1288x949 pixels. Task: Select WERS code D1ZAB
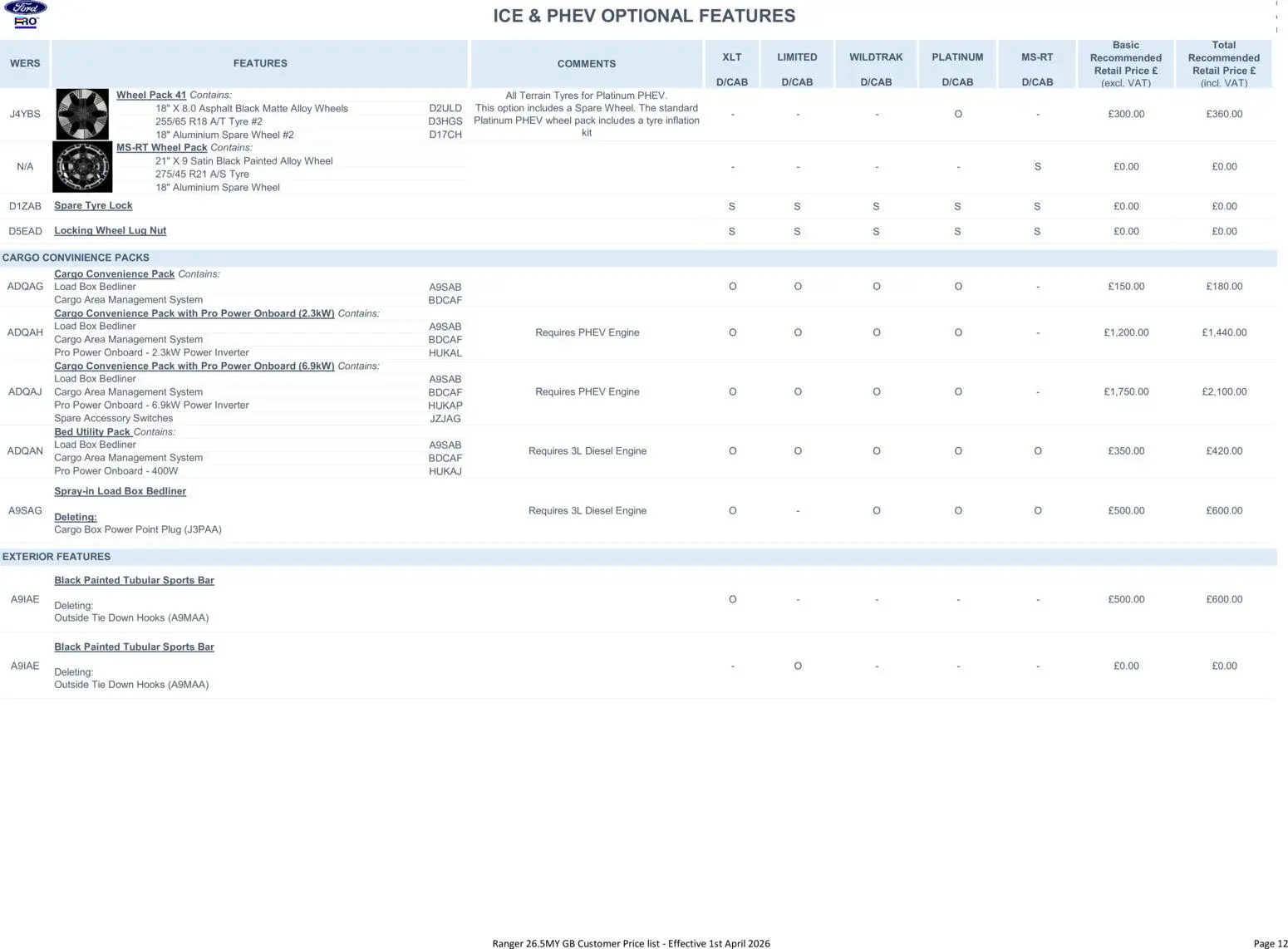(25, 206)
